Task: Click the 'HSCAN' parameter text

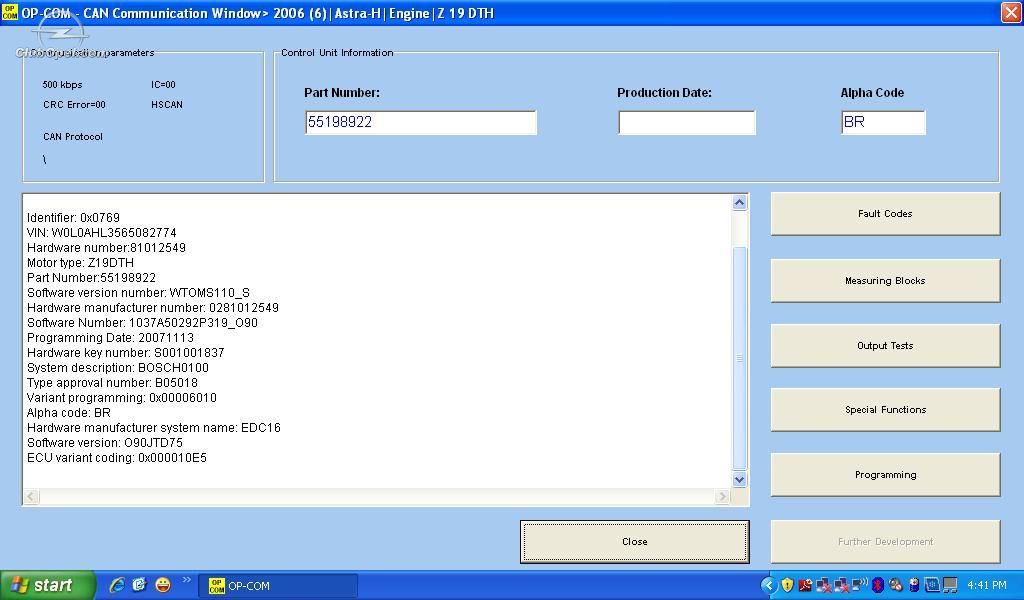Action: [167, 104]
